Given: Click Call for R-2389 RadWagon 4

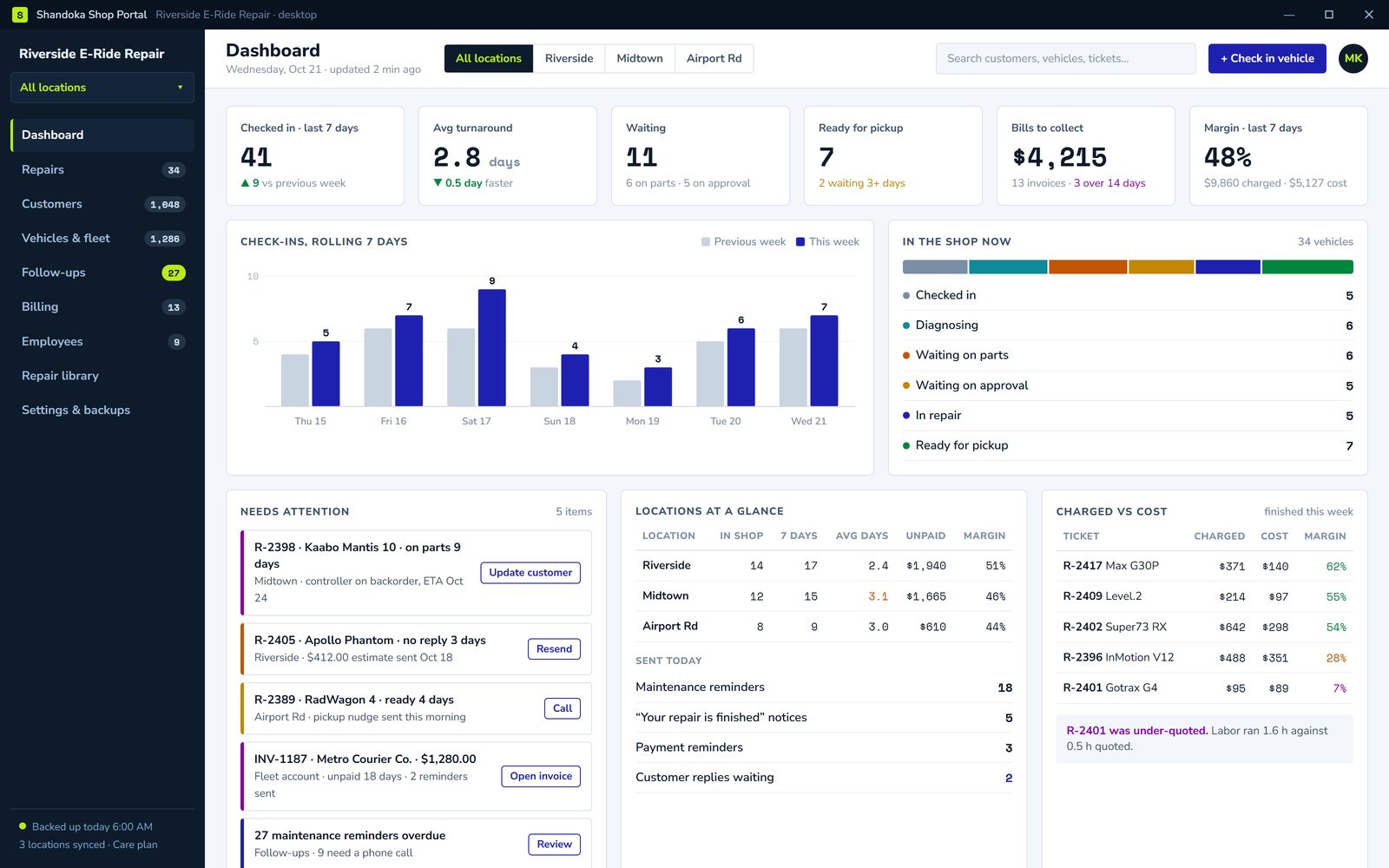Looking at the screenshot, I should pyautogui.click(x=563, y=708).
